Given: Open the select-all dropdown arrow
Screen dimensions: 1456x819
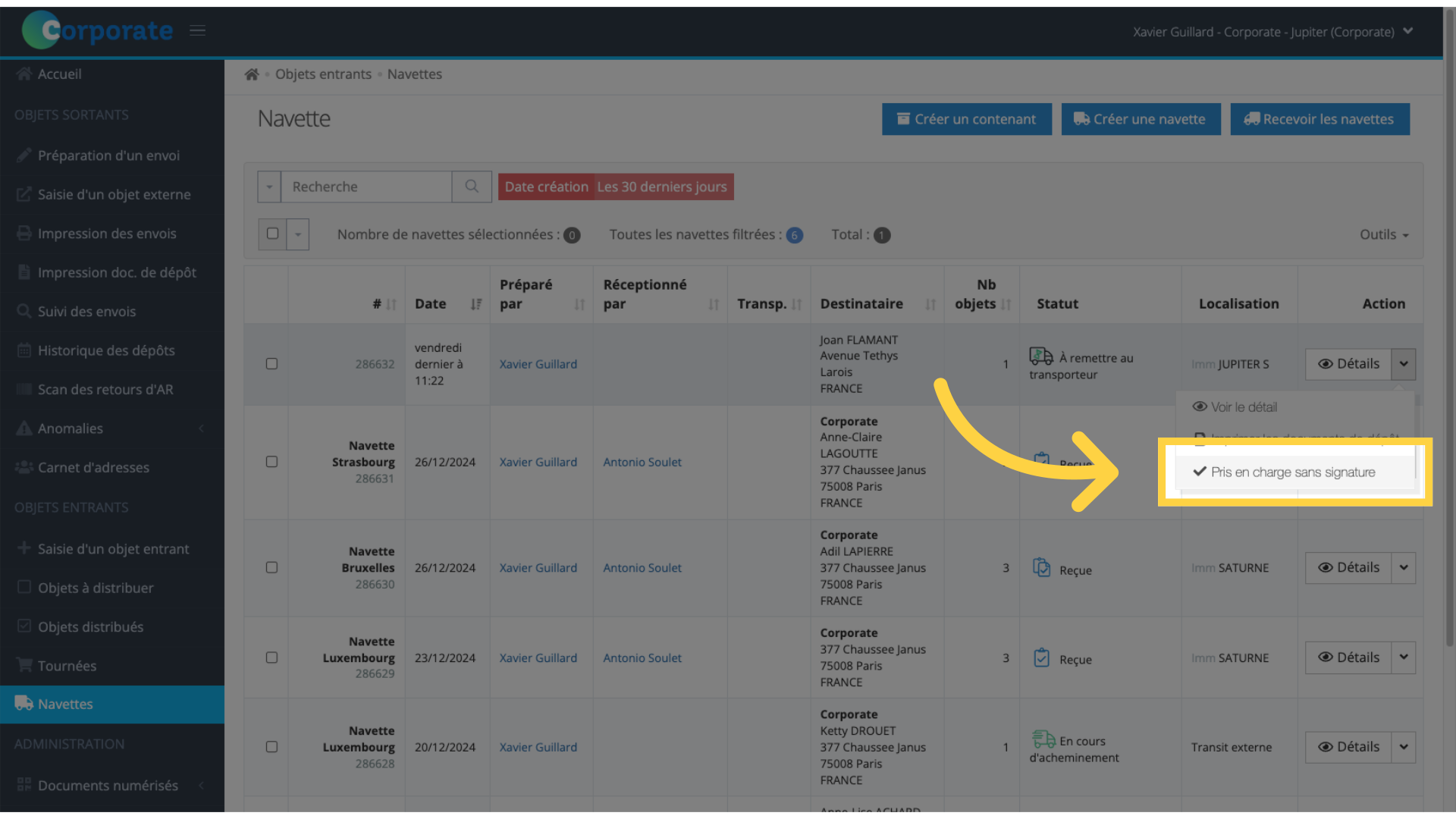Looking at the screenshot, I should point(298,234).
